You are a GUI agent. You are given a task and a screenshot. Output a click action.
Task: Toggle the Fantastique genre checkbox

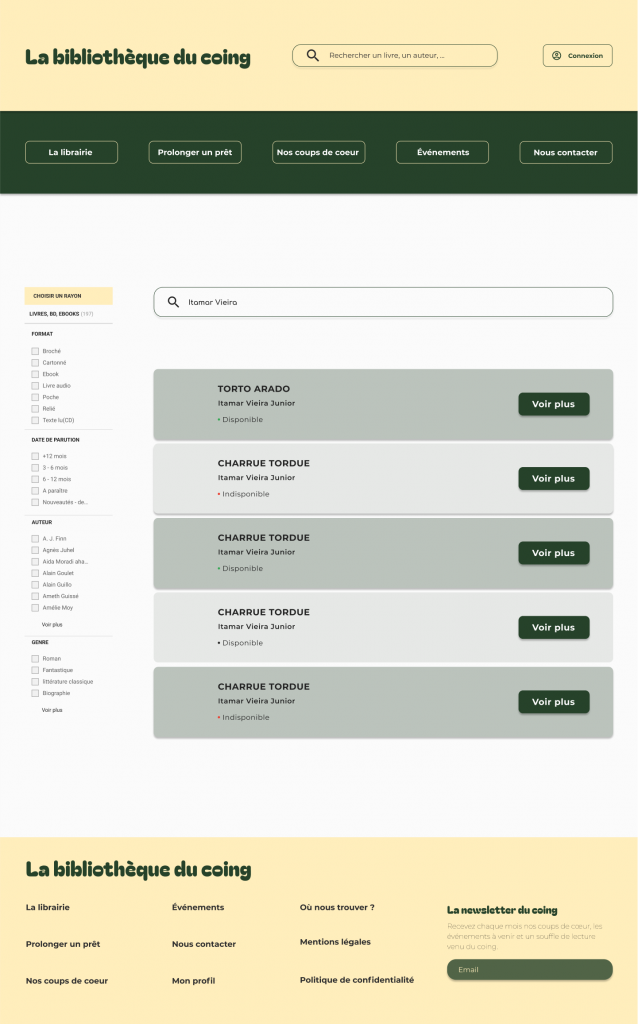pos(35,670)
